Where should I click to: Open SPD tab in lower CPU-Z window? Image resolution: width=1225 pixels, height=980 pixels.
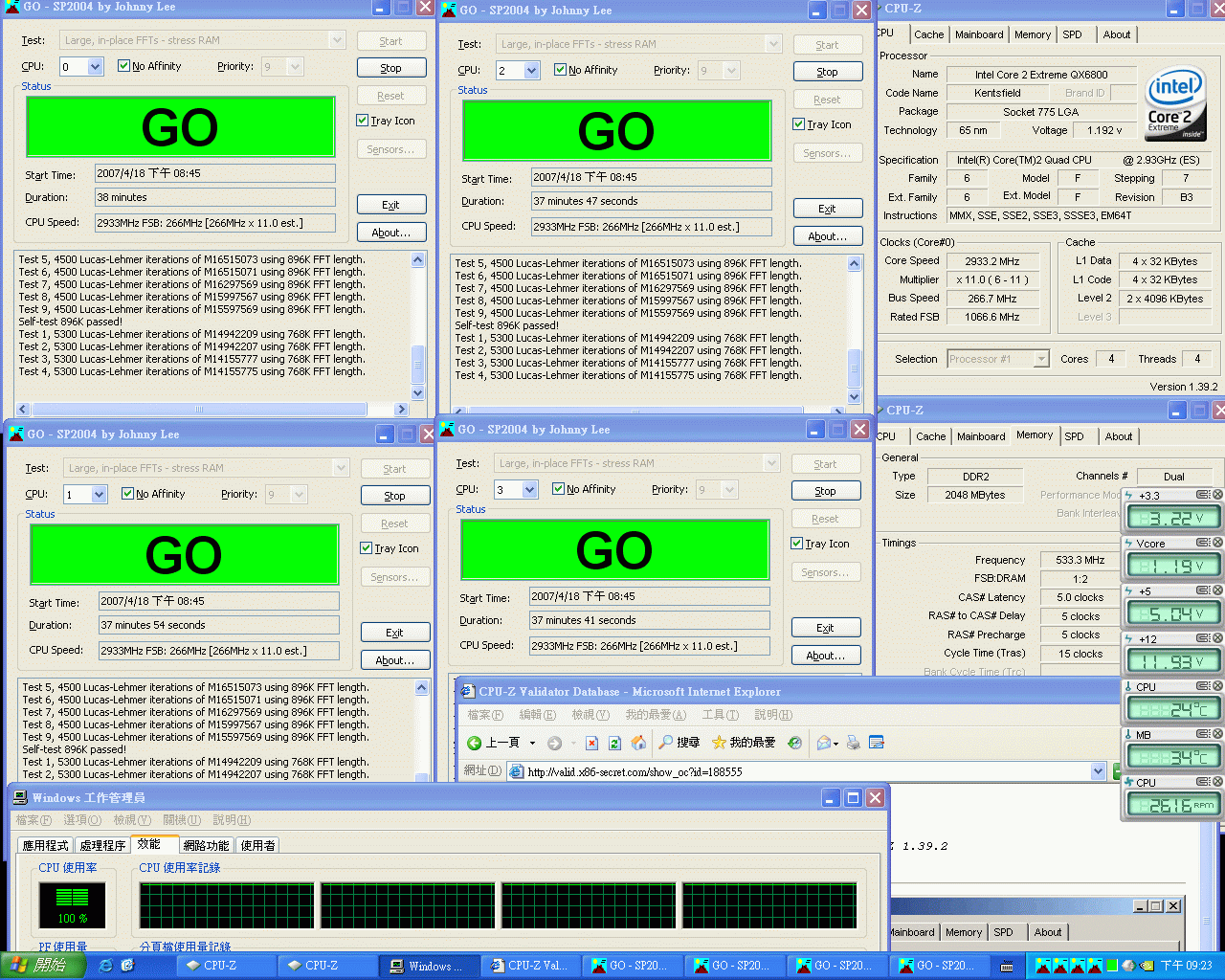pyautogui.click(x=1074, y=436)
